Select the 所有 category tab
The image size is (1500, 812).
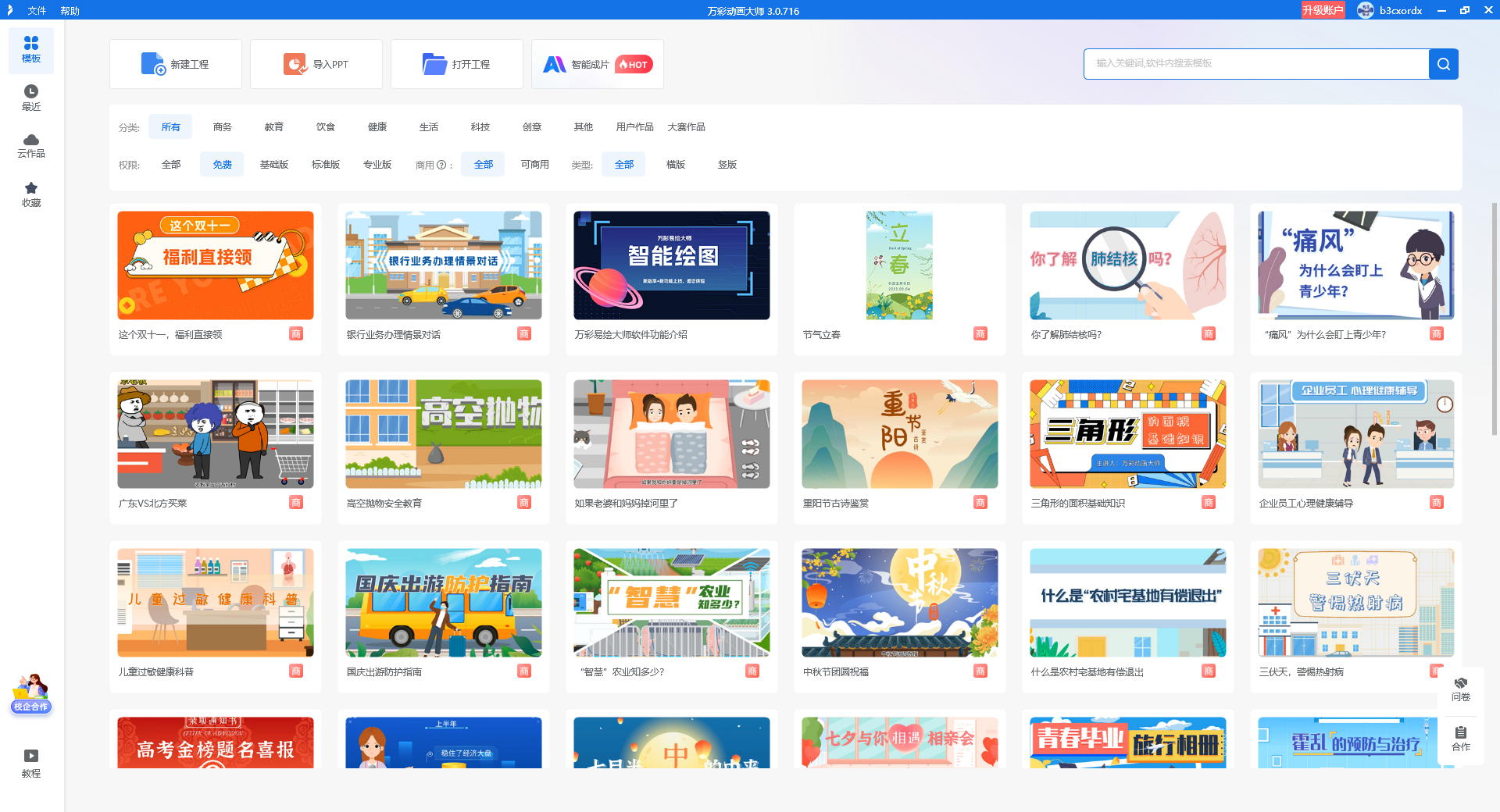coord(171,127)
